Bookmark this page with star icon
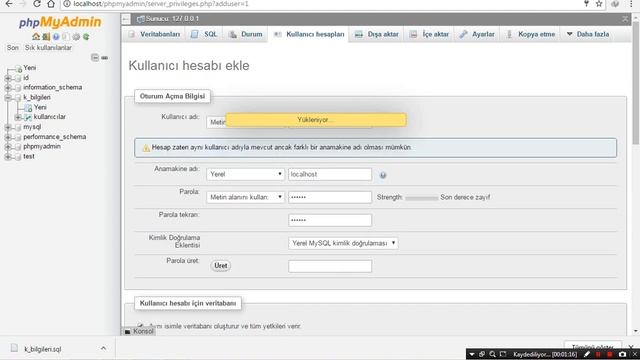This screenshot has width=640, height=360. click(x=599, y=4)
